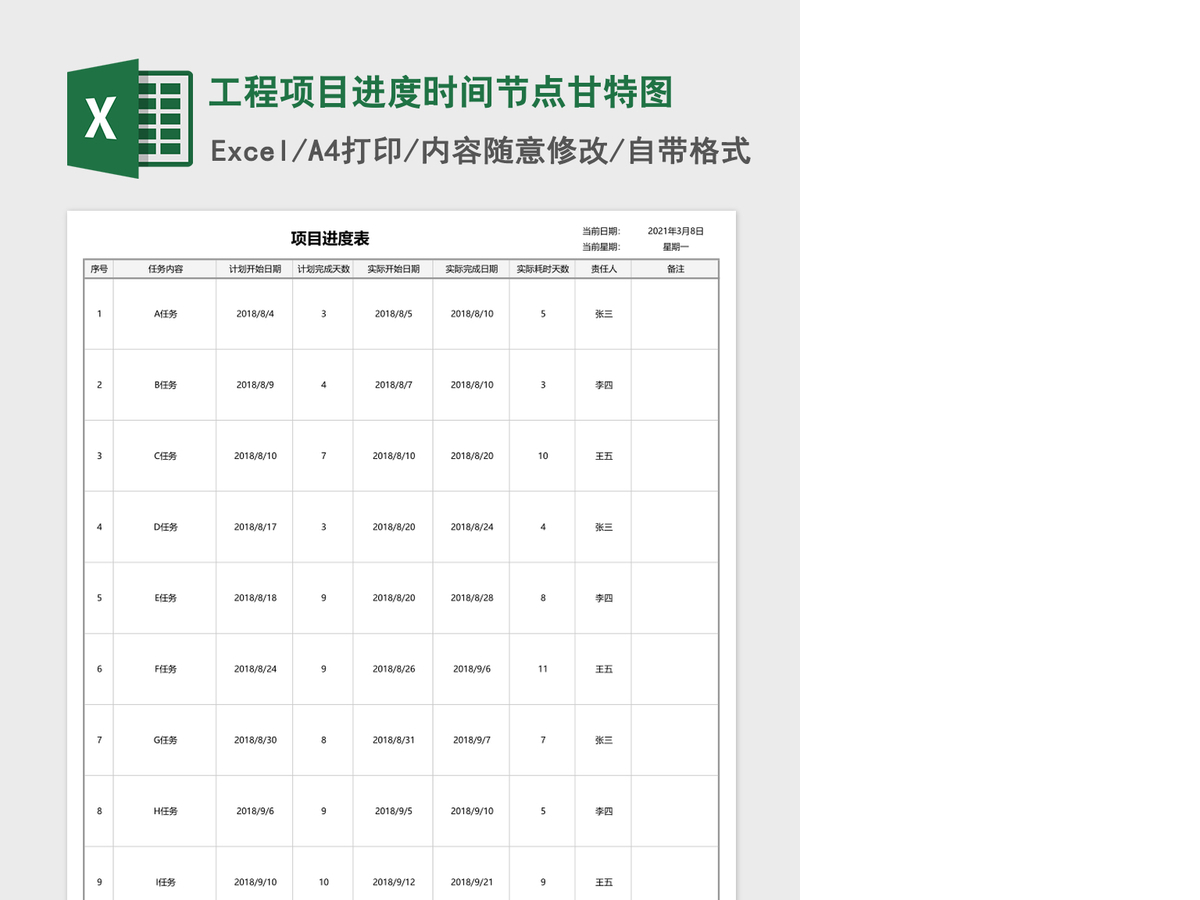1200x900 pixels.
Task: Select the B任务 cell
Action: 165,385
